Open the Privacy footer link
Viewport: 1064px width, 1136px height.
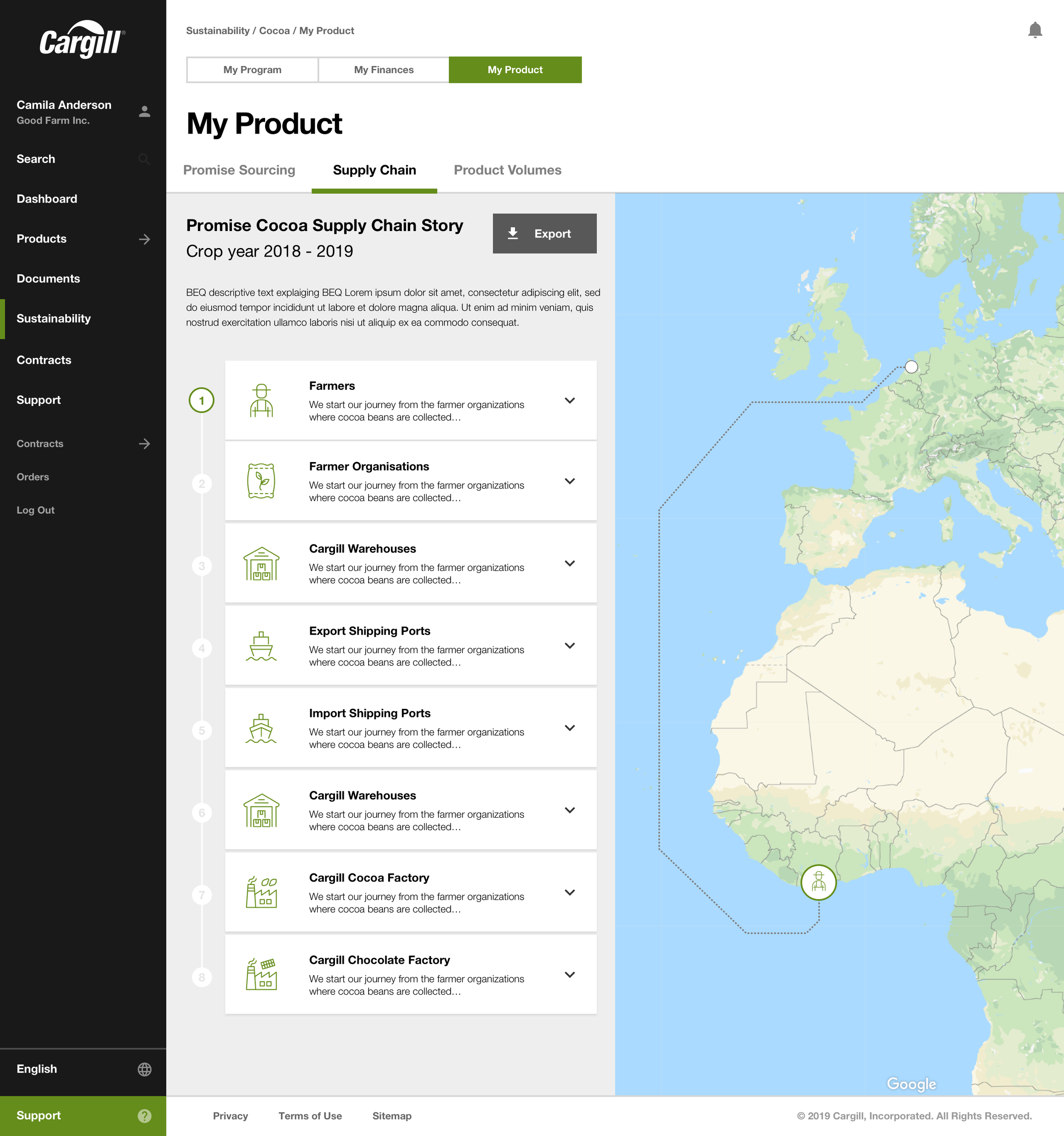(230, 1116)
